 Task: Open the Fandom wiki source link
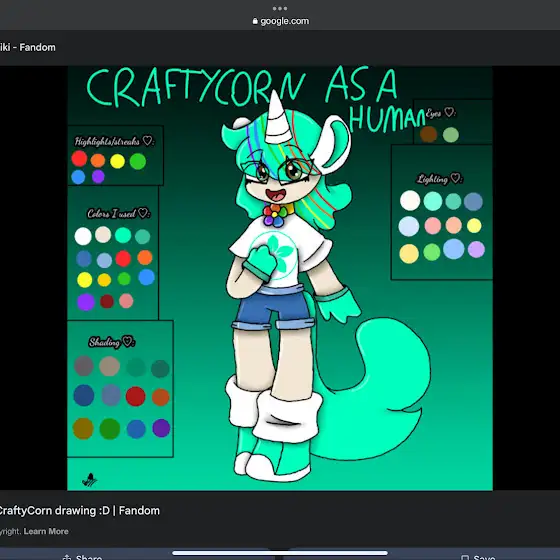28,48
